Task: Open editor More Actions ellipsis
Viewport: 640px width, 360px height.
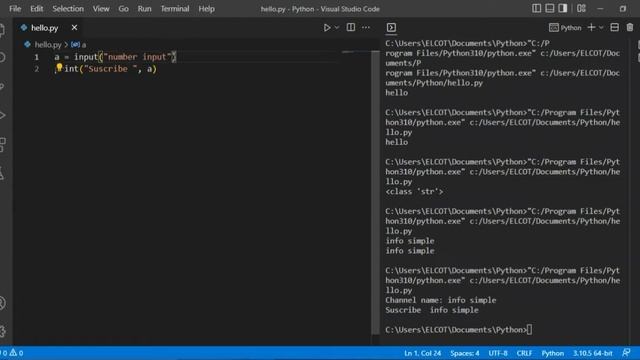Action: [x=366, y=28]
